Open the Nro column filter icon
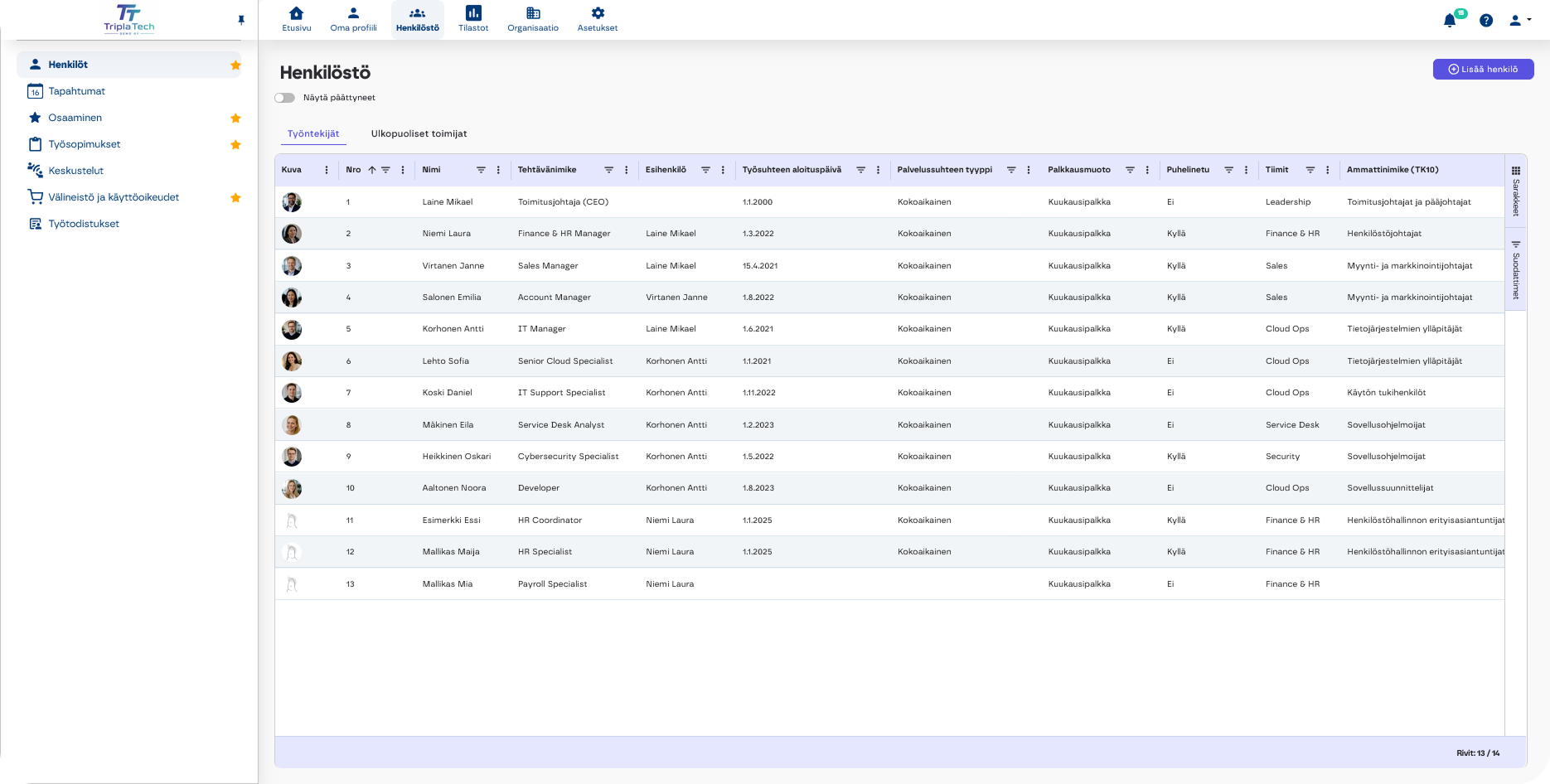1550x784 pixels. [385, 170]
